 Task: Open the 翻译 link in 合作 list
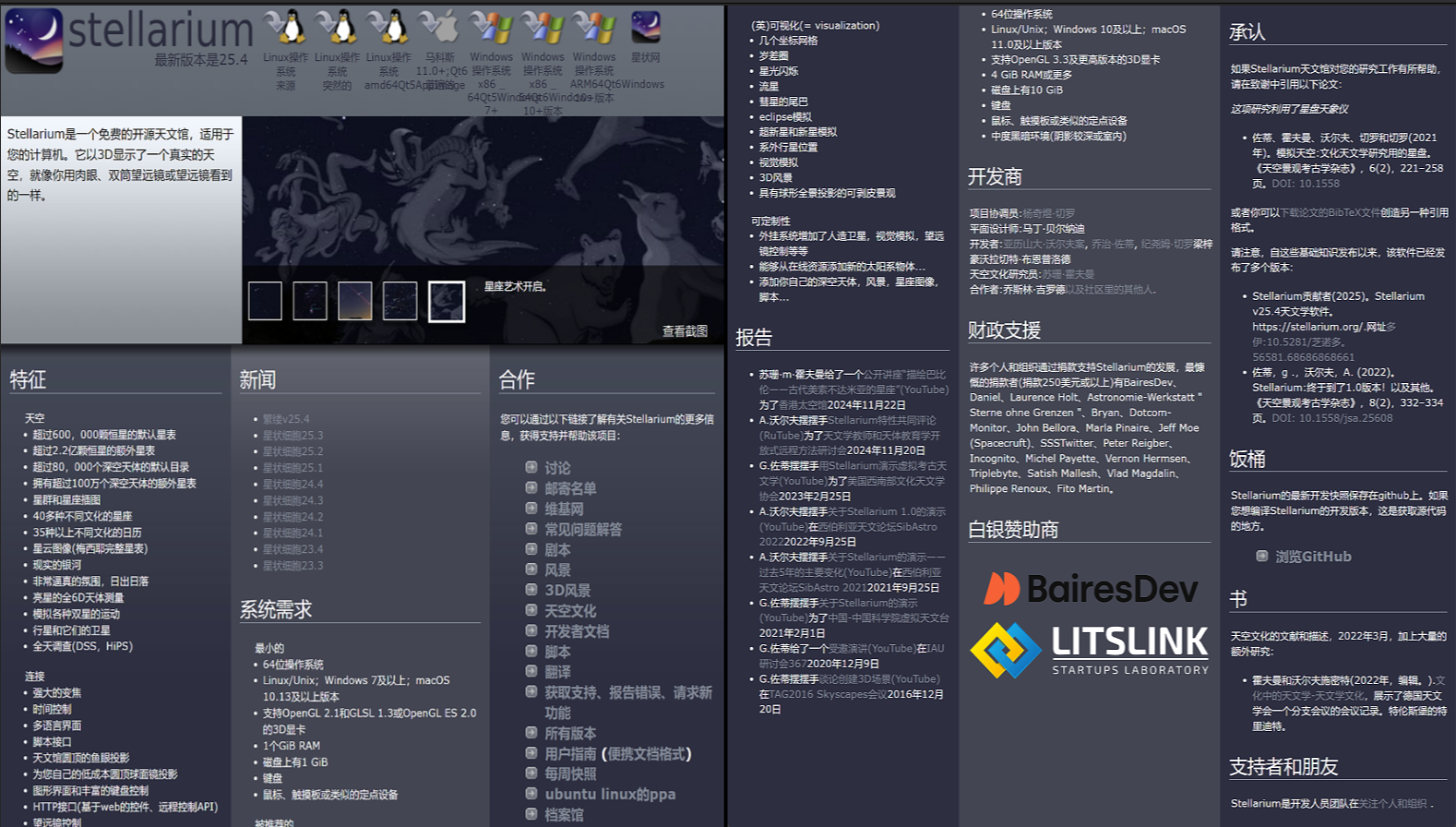pos(557,672)
